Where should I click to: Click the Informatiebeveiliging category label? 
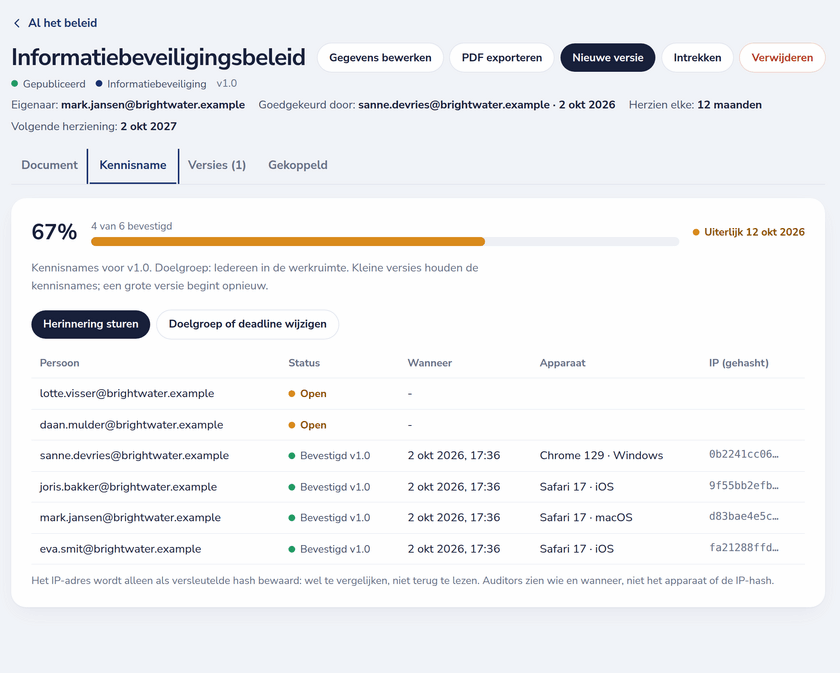151,84
